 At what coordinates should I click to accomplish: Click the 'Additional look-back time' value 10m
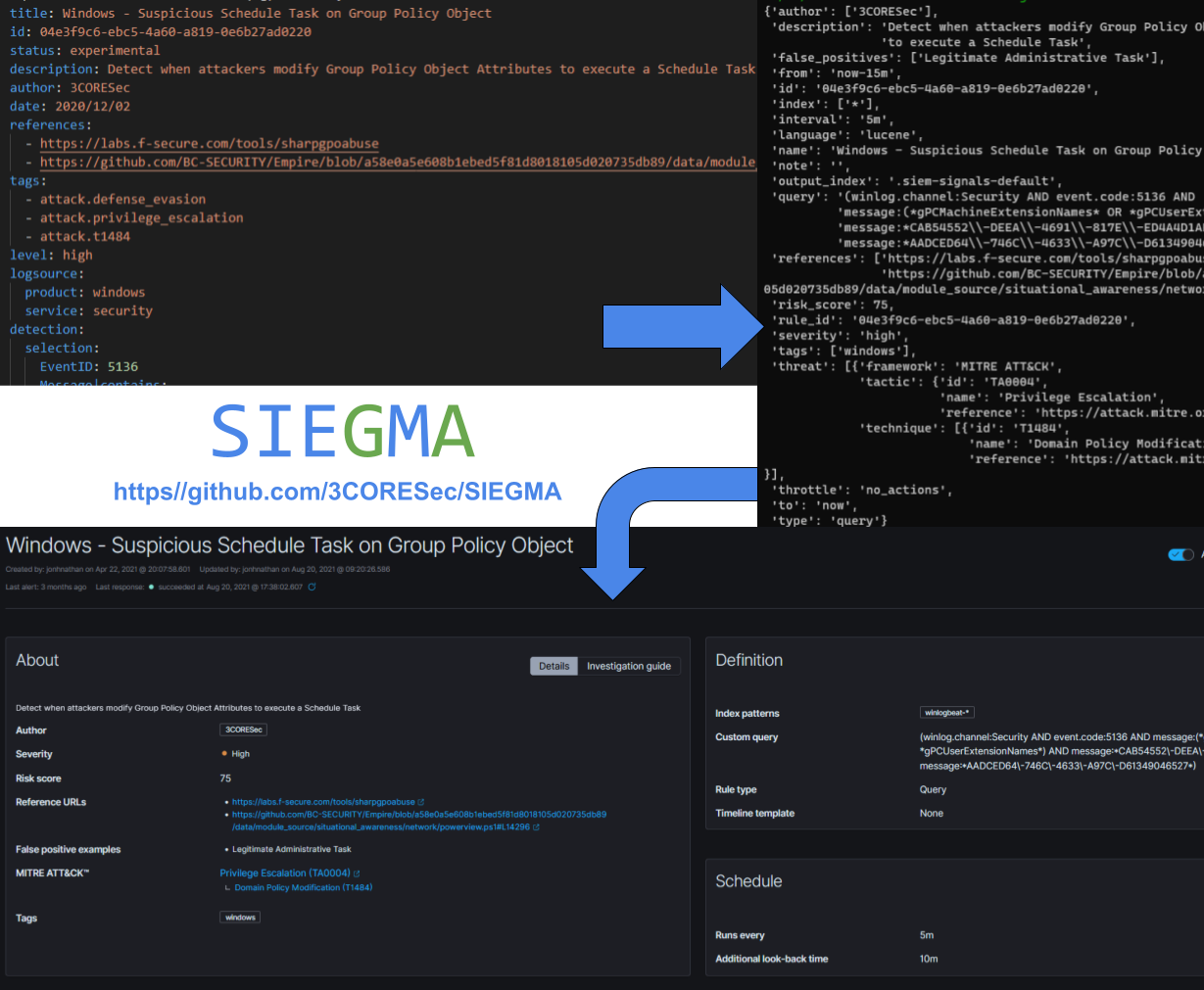tap(929, 959)
